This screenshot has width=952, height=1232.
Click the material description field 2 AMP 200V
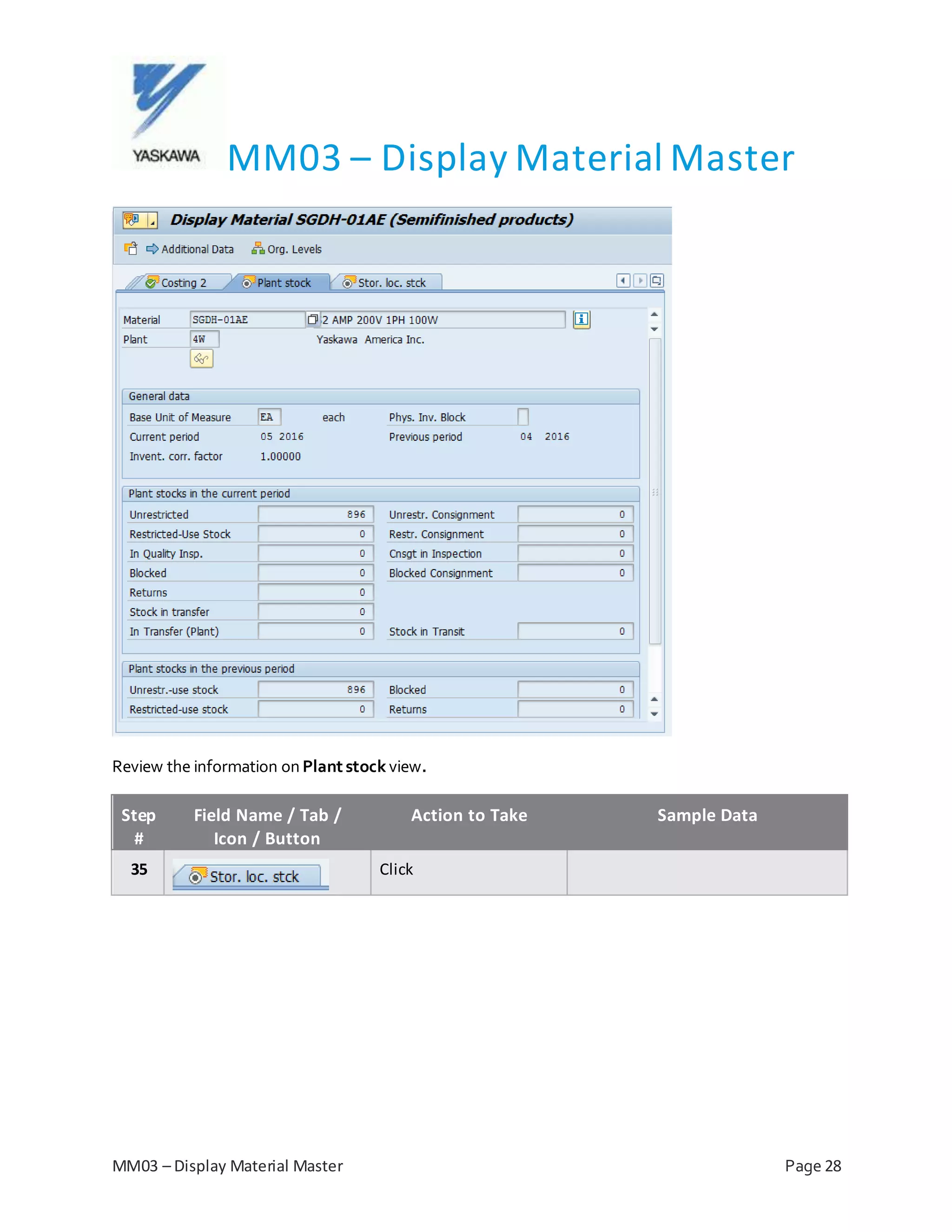pos(443,320)
